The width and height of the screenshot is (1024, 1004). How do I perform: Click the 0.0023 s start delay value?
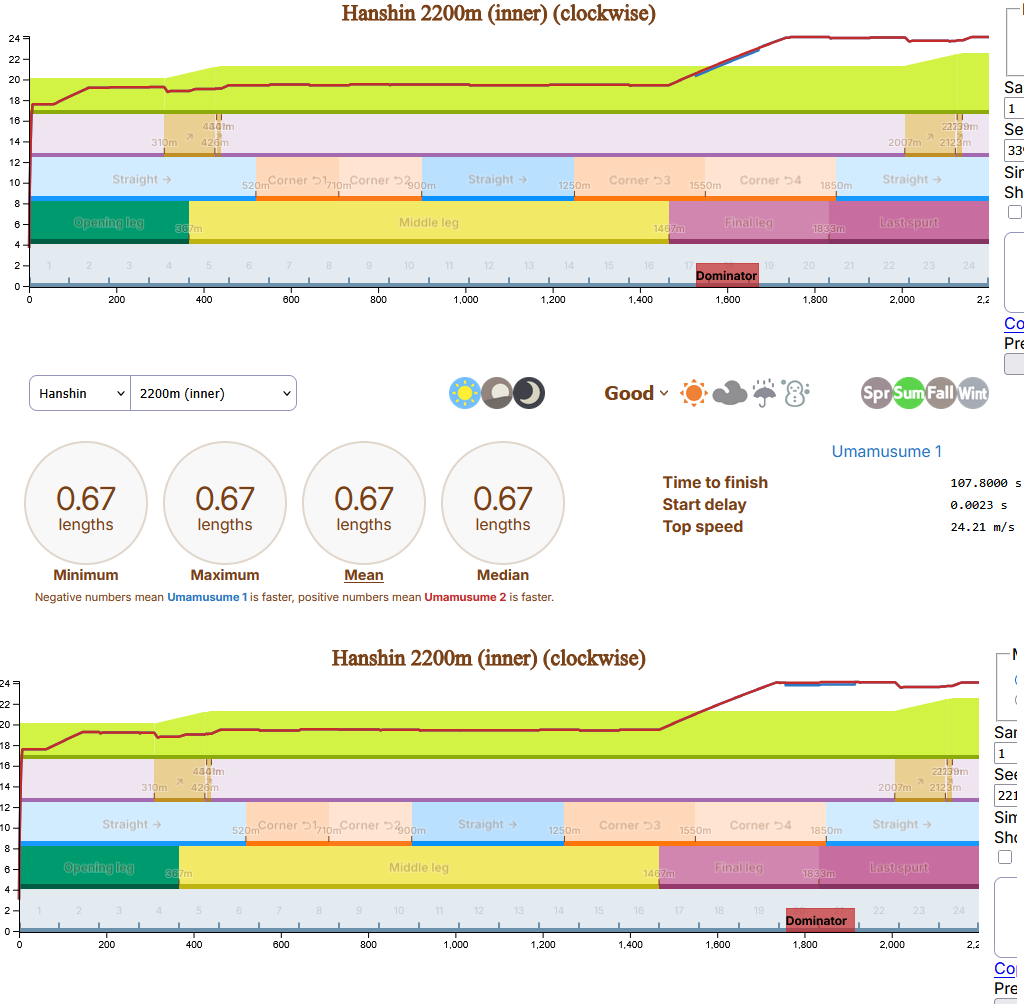(x=978, y=505)
